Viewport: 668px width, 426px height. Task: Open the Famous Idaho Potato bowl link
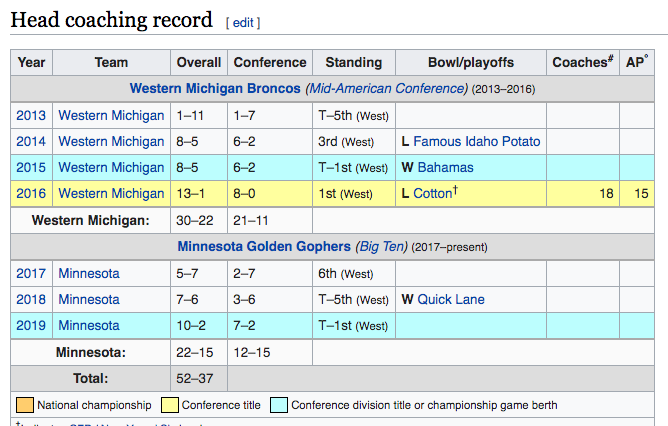pos(477,141)
